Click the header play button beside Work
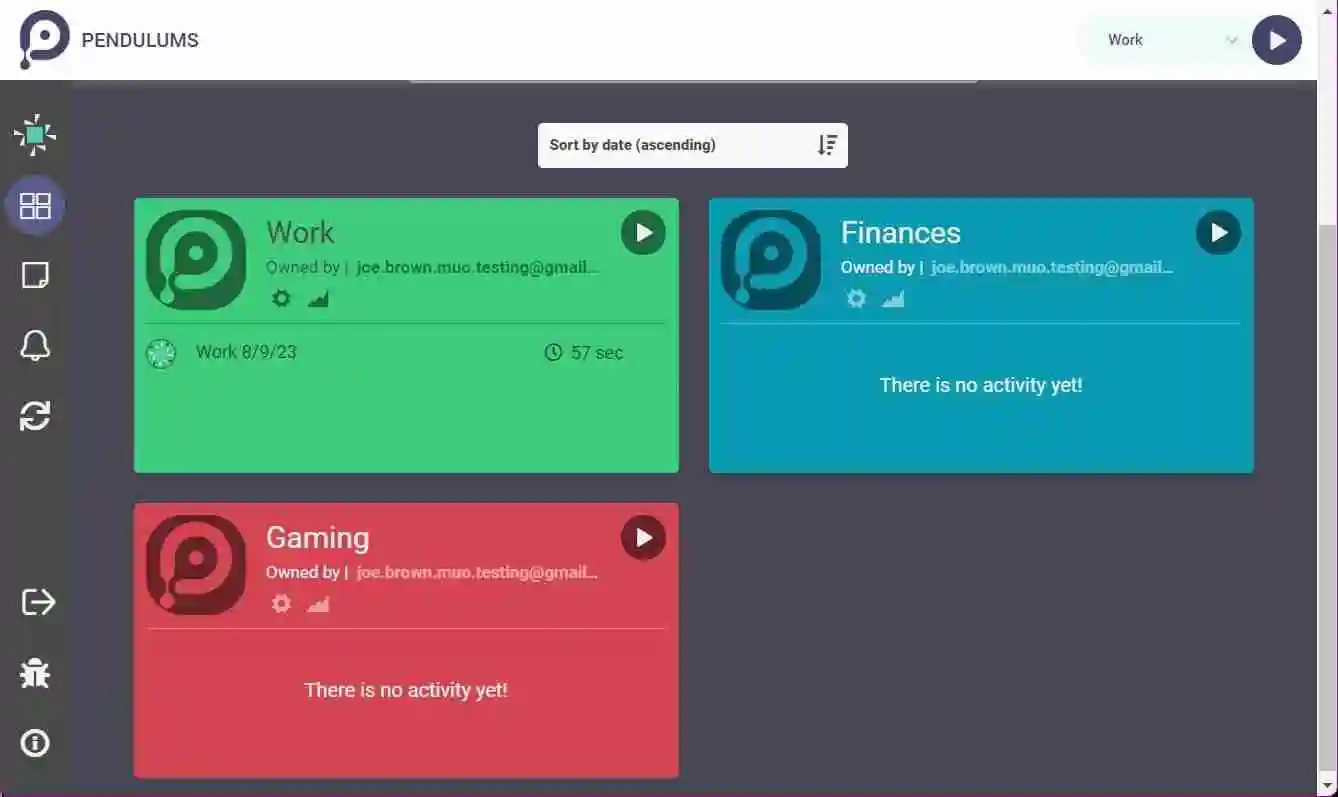1338x797 pixels. click(x=1277, y=40)
